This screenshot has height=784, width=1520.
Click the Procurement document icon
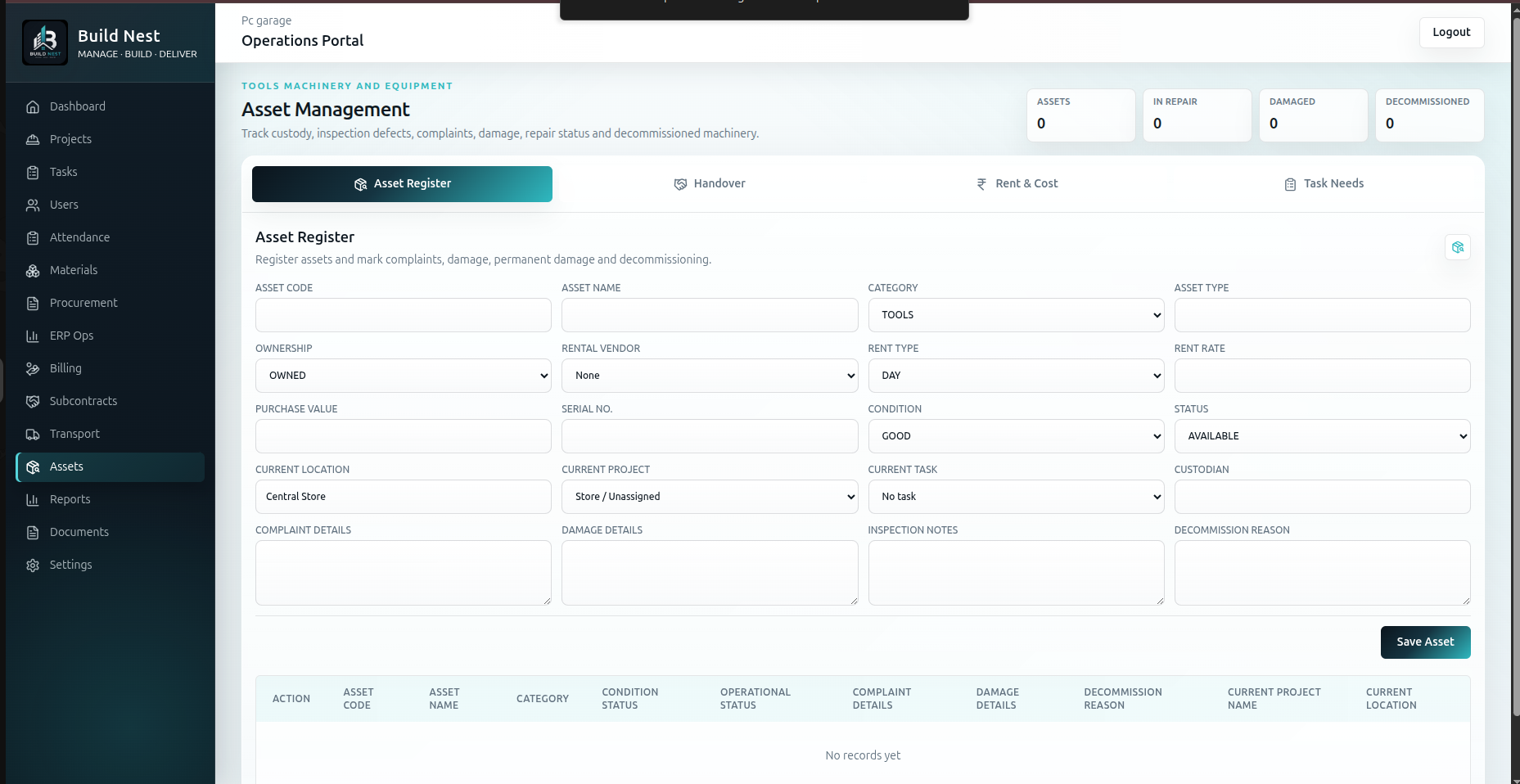pyautogui.click(x=33, y=303)
